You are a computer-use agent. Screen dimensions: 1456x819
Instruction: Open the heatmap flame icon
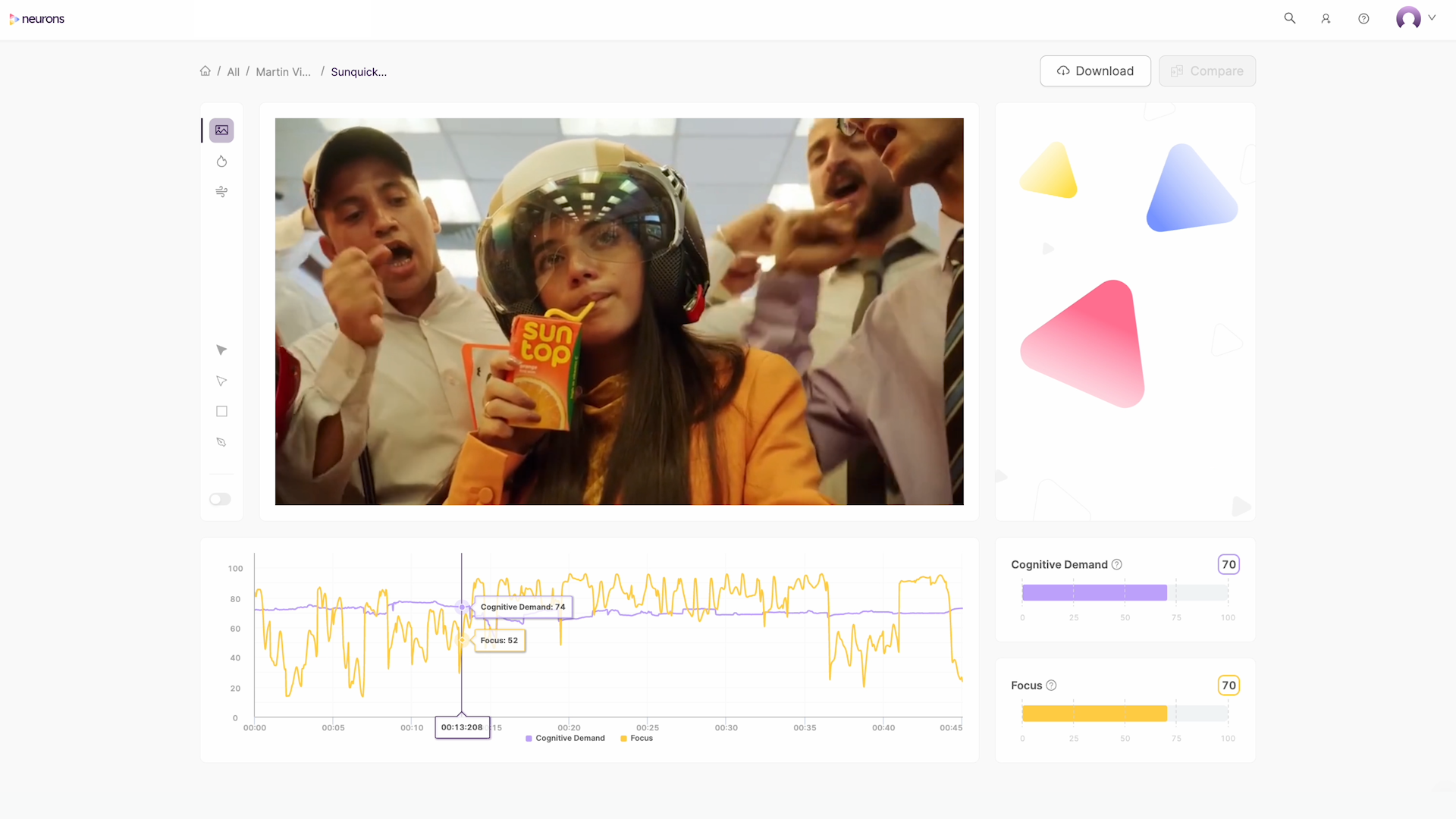(x=221, y=162)
